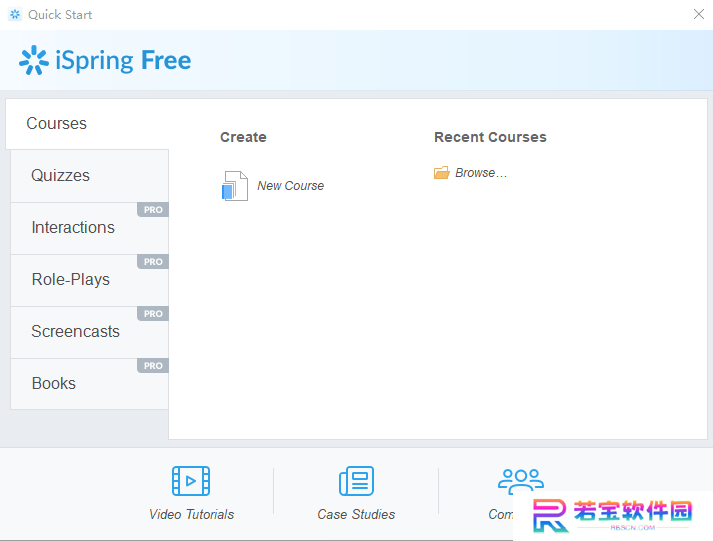Click the 'Create' heading

[x=243, y=137]
